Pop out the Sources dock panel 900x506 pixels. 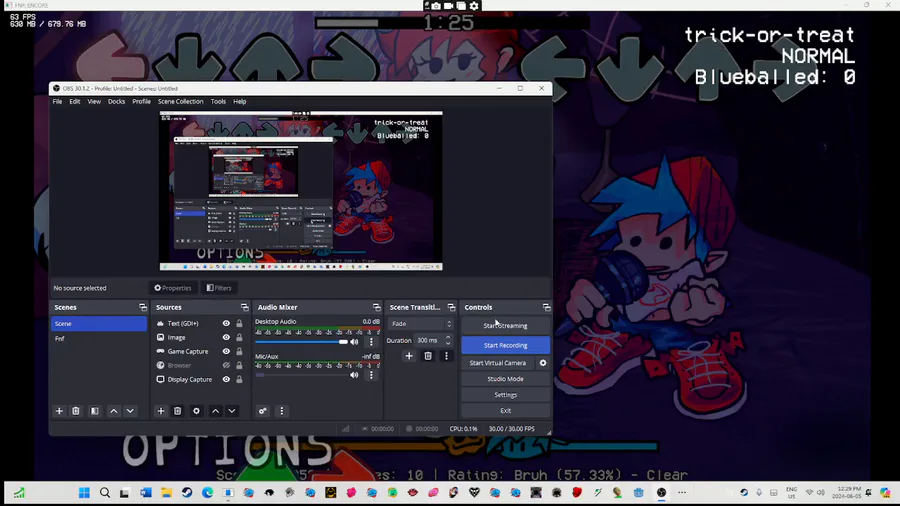tap(245, 308)
